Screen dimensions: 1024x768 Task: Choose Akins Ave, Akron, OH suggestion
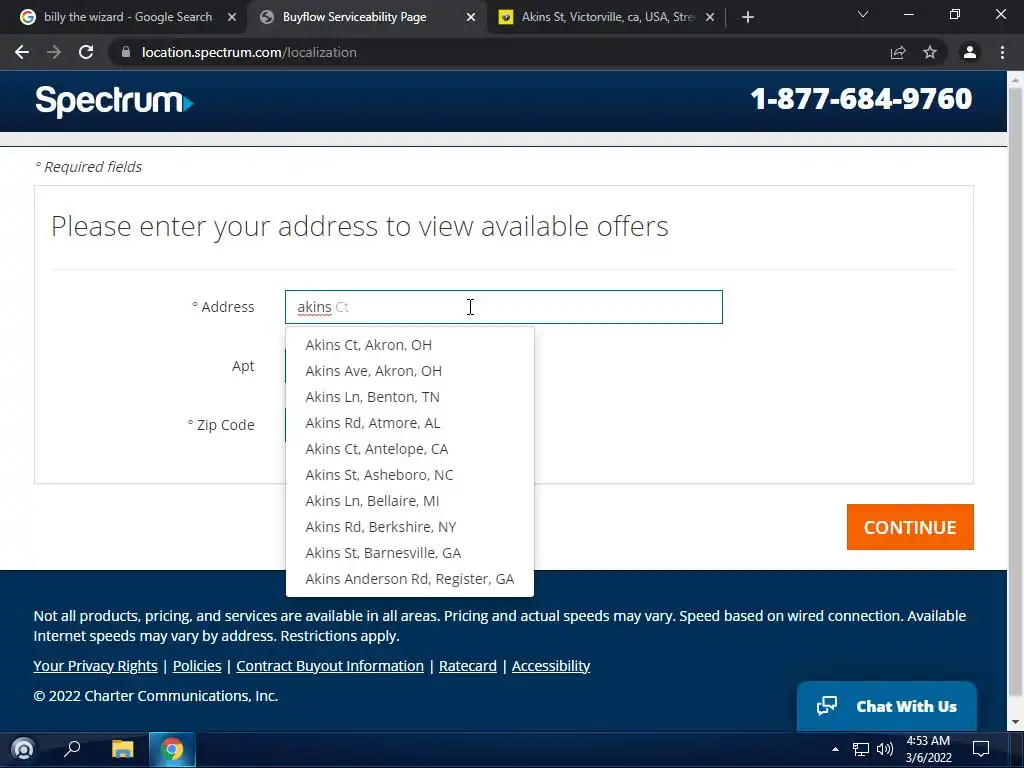point(409,371)
